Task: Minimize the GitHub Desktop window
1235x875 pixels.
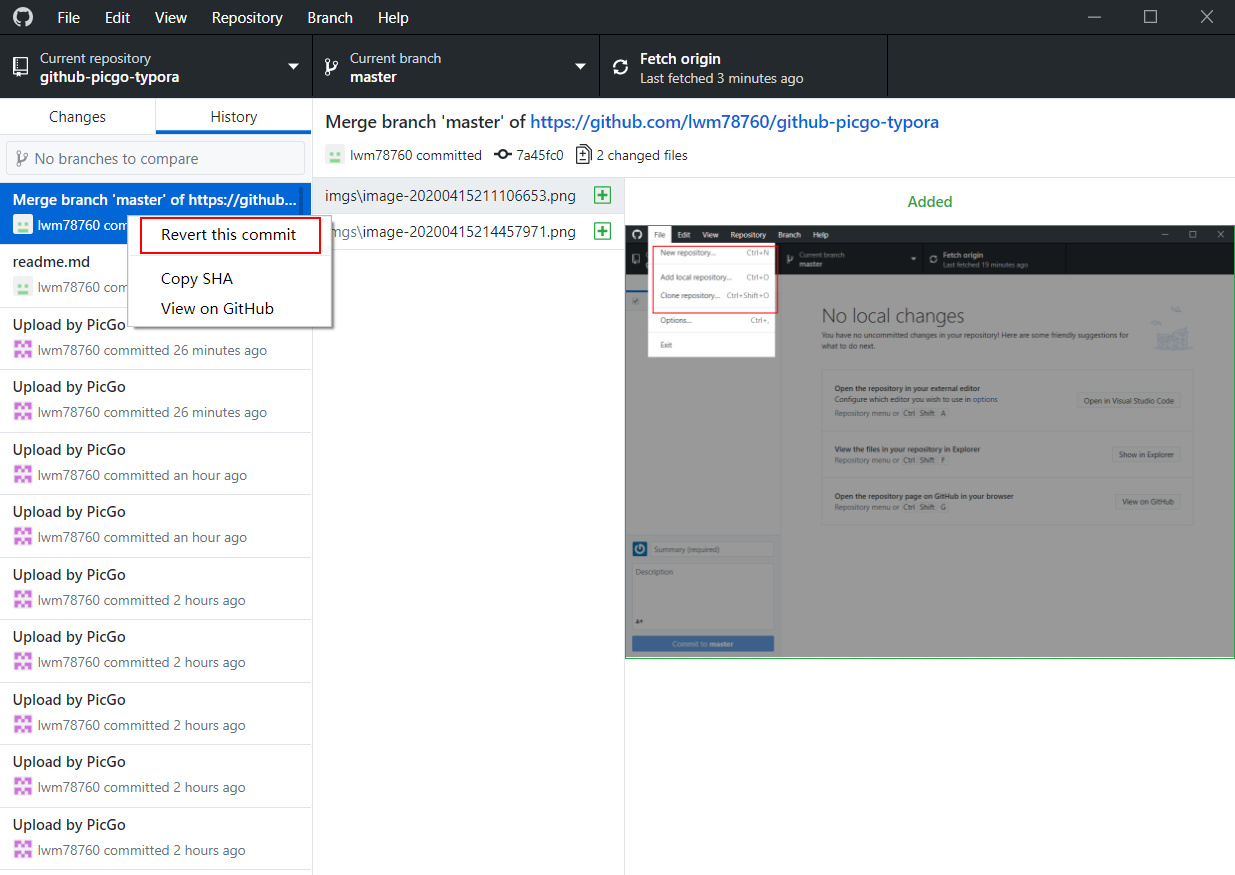Action: click(1096, 17)
